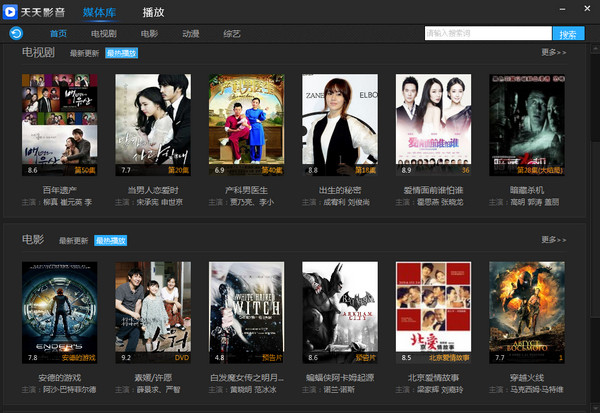Screen dimensions: 600x413
Task: Click the 出生的秘密 title text
Action: tap(340, 190)
